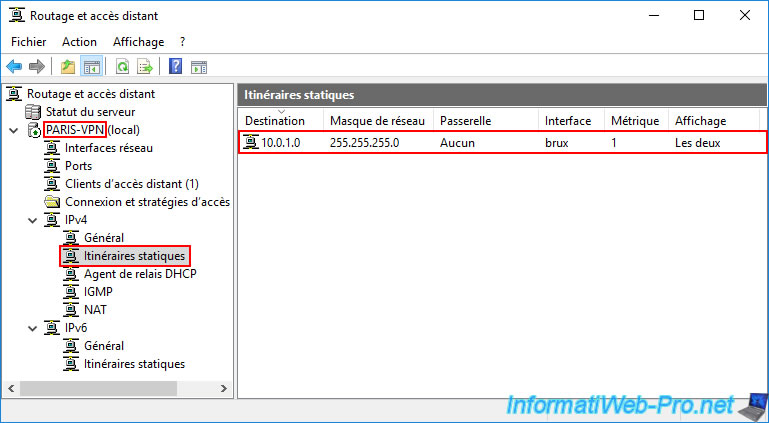
Task: Click the Export list toolbar icon
Action: 145,67
